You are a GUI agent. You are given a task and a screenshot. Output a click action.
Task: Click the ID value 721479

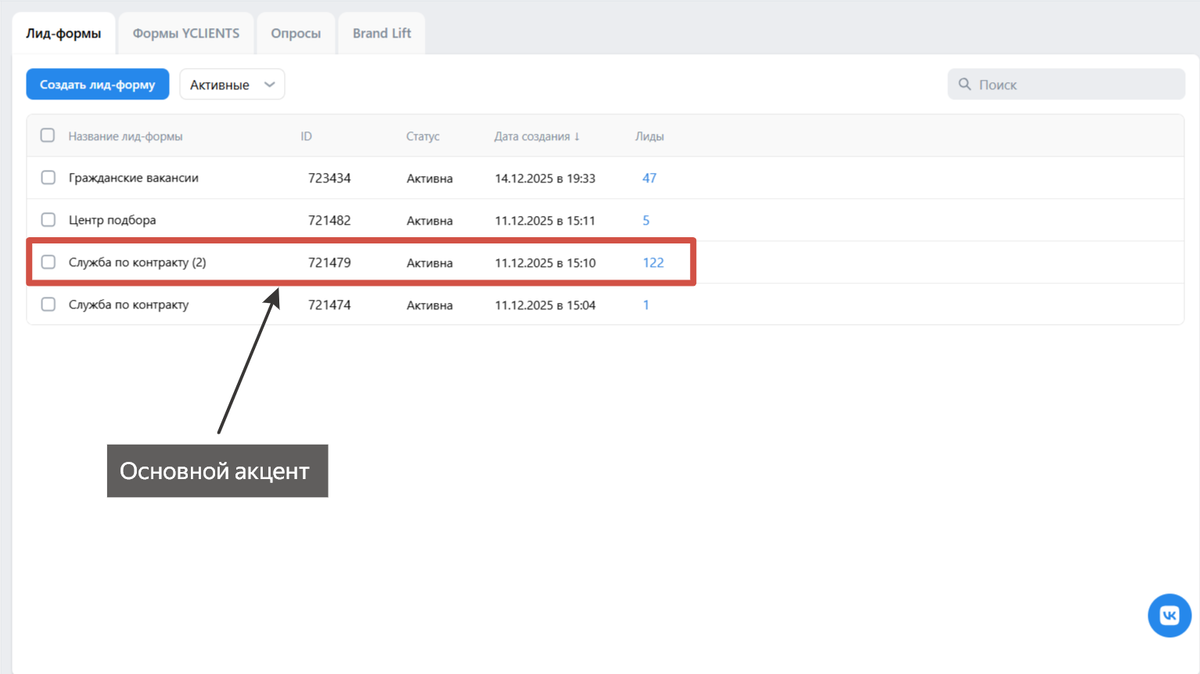click(329, 262)
